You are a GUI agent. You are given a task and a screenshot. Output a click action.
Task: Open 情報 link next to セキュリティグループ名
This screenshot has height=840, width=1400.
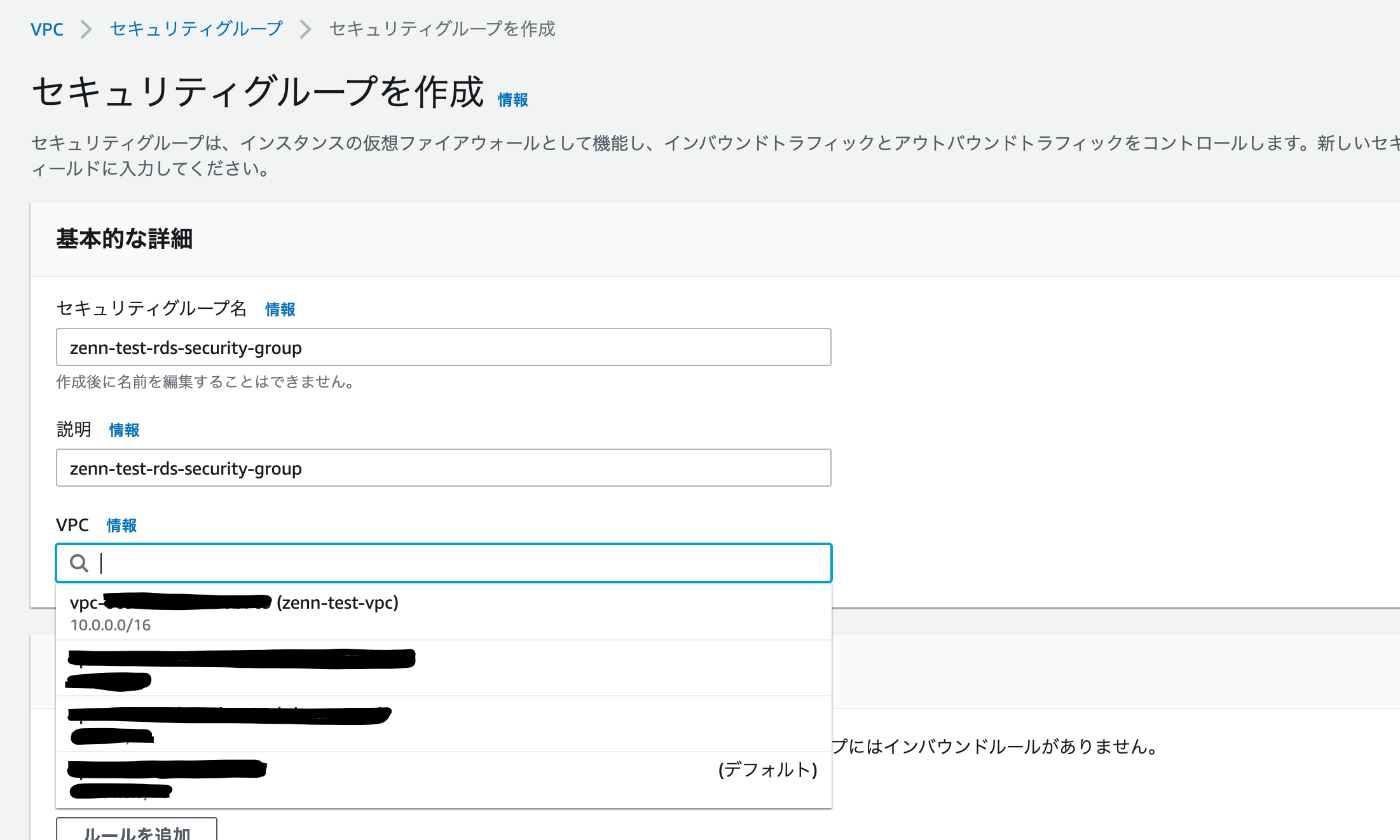(x=280, y=310)
